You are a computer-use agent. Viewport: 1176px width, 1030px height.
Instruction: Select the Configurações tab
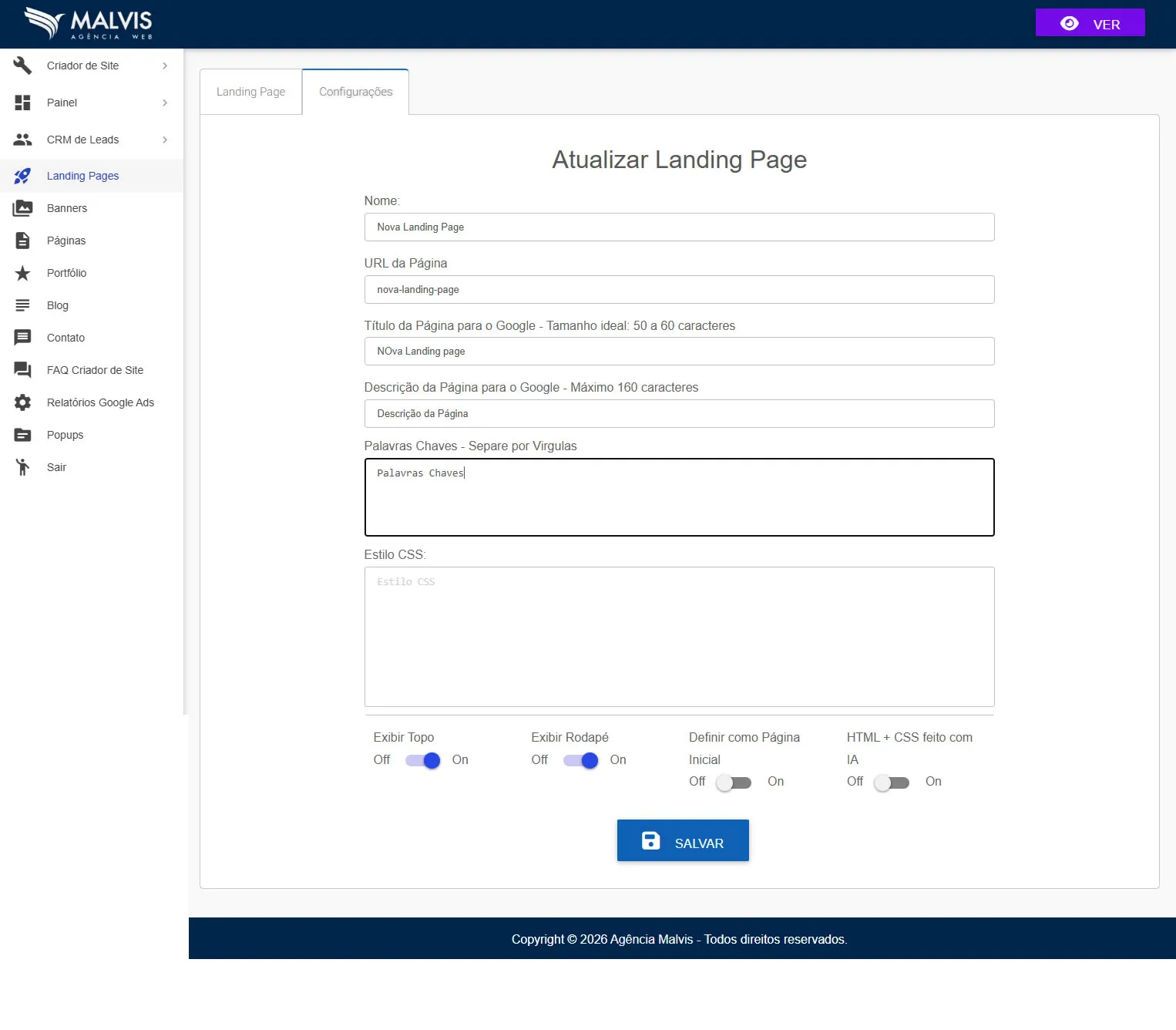click(x=355, y=91)
